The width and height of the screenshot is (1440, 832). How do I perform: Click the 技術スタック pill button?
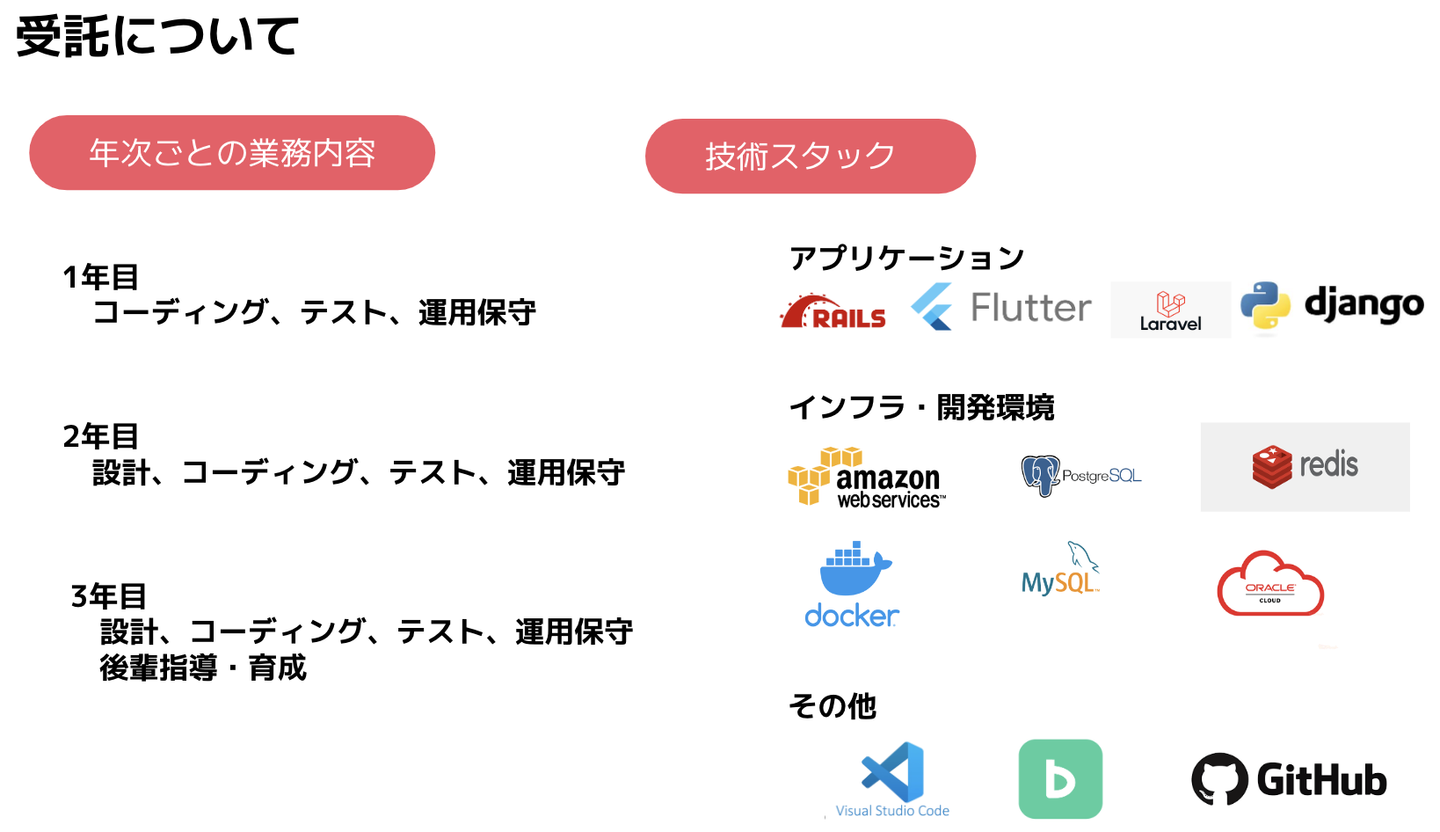(809, 156)
